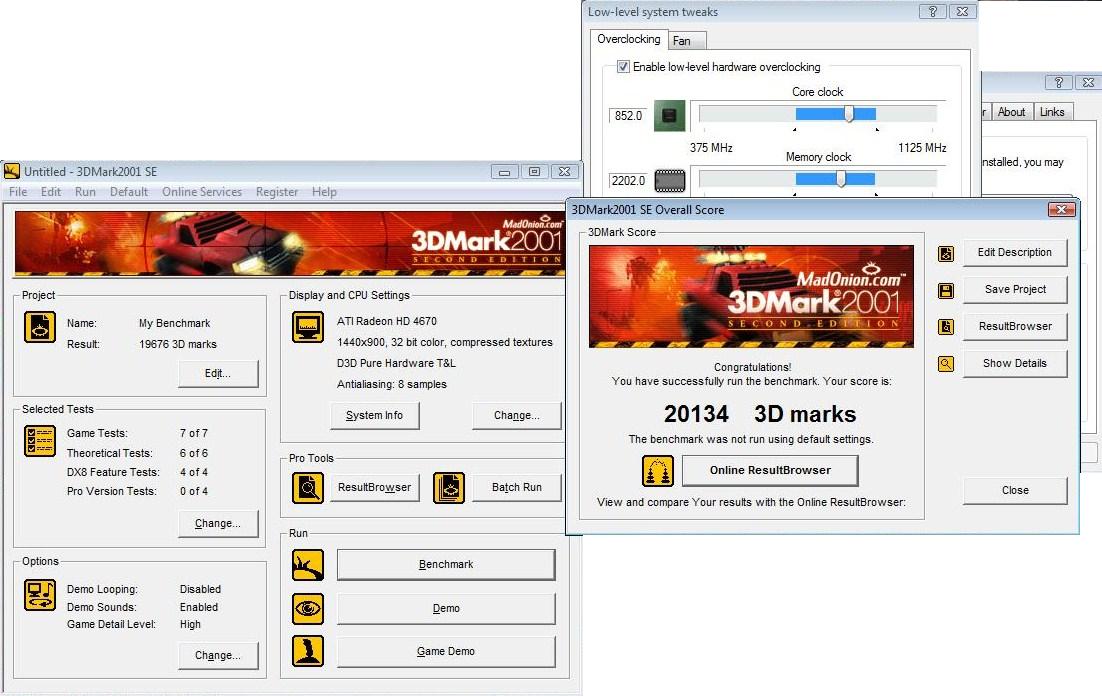
Task: Click the Demo eye icon
Action: coord(307,608)
